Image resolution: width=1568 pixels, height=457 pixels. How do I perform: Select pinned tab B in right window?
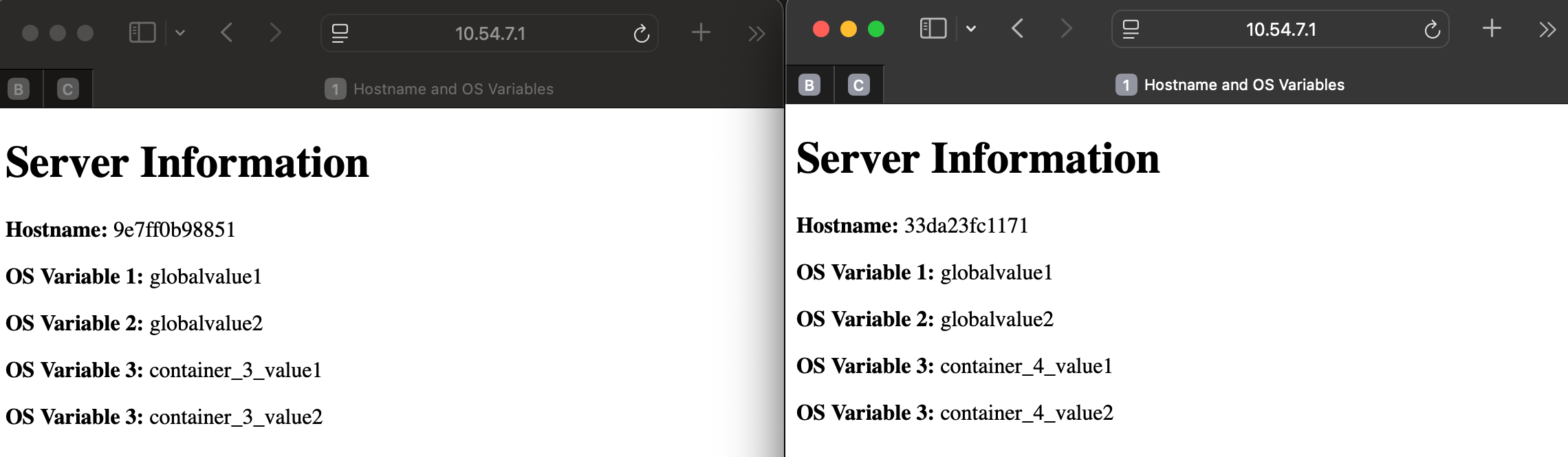pyautogui.click(x=809, y=85)
